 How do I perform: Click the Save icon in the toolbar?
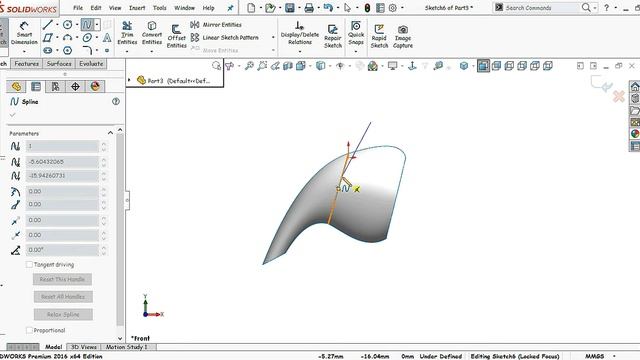(290, 8)
